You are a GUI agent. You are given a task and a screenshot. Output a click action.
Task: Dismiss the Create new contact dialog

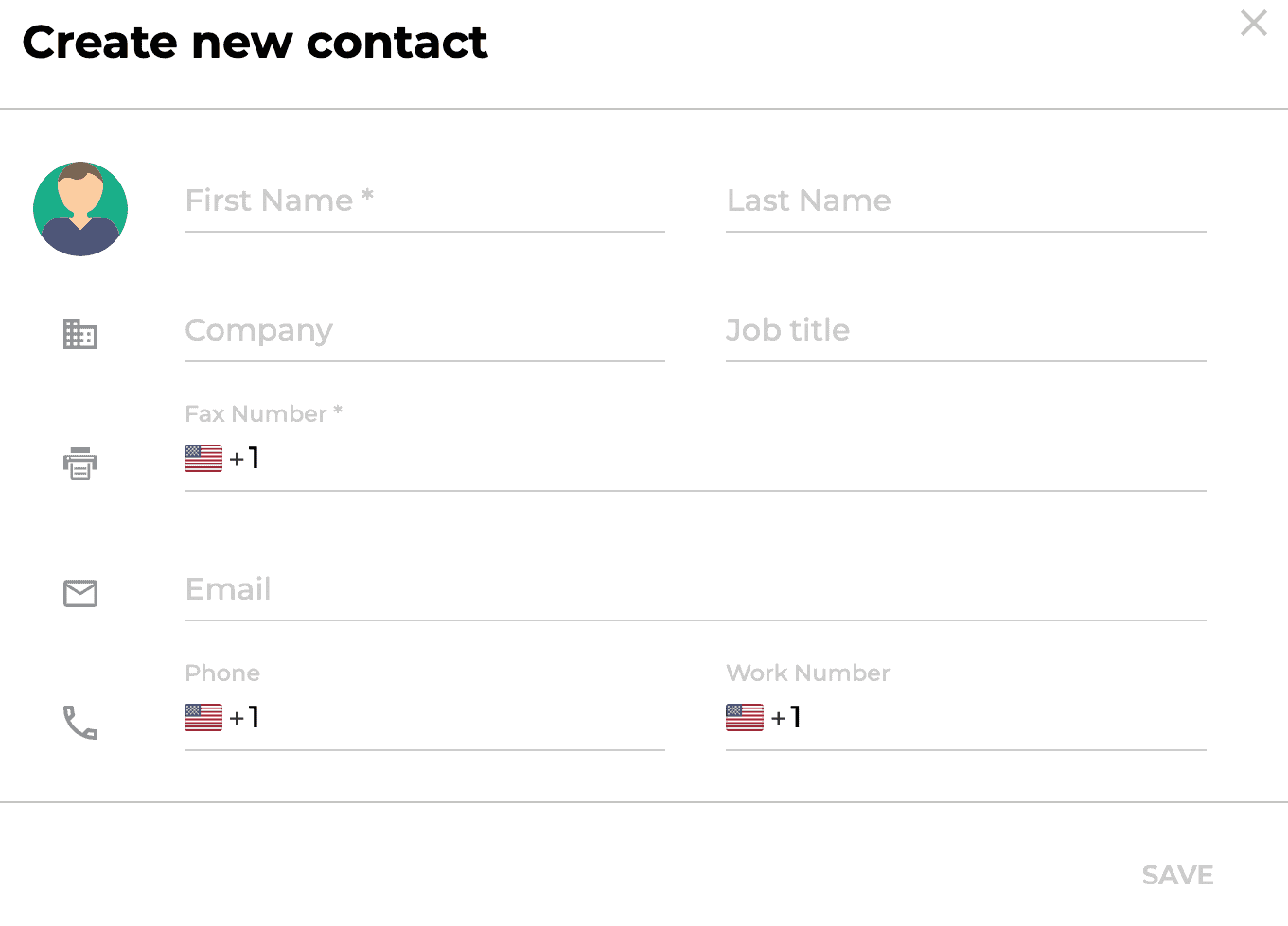tap(1253, 23)
